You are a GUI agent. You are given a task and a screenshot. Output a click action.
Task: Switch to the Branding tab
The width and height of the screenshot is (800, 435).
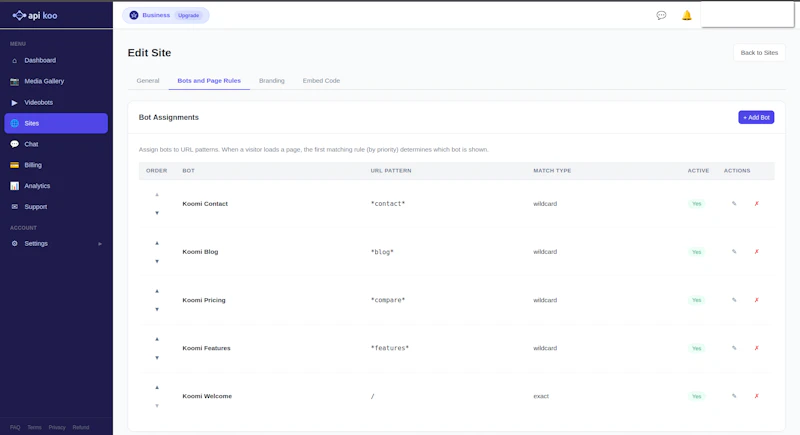point(271,81)
